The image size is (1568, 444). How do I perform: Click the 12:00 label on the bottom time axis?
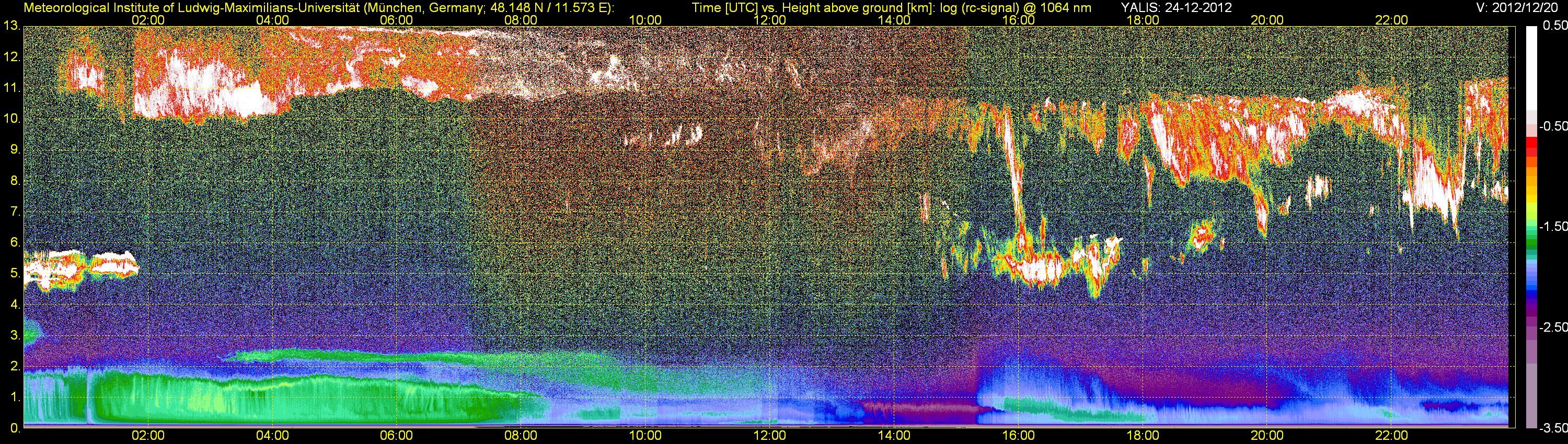[769, 436]
